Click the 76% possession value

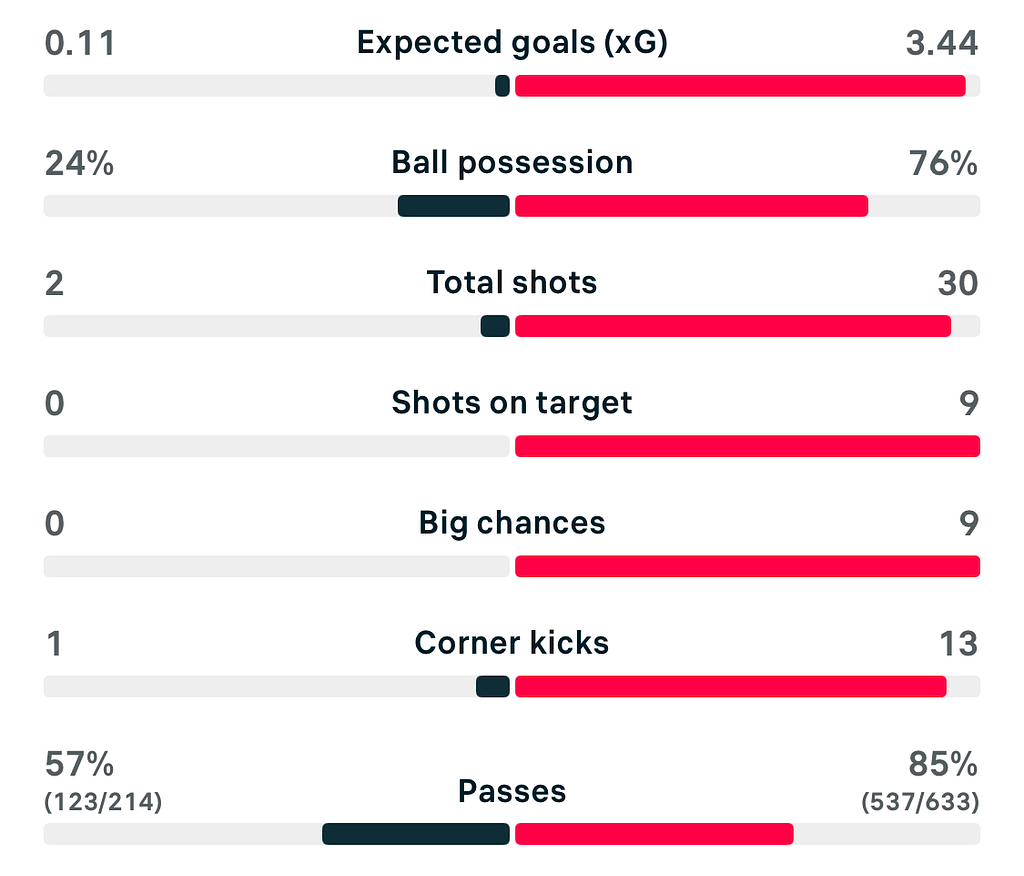pos(943,163)
